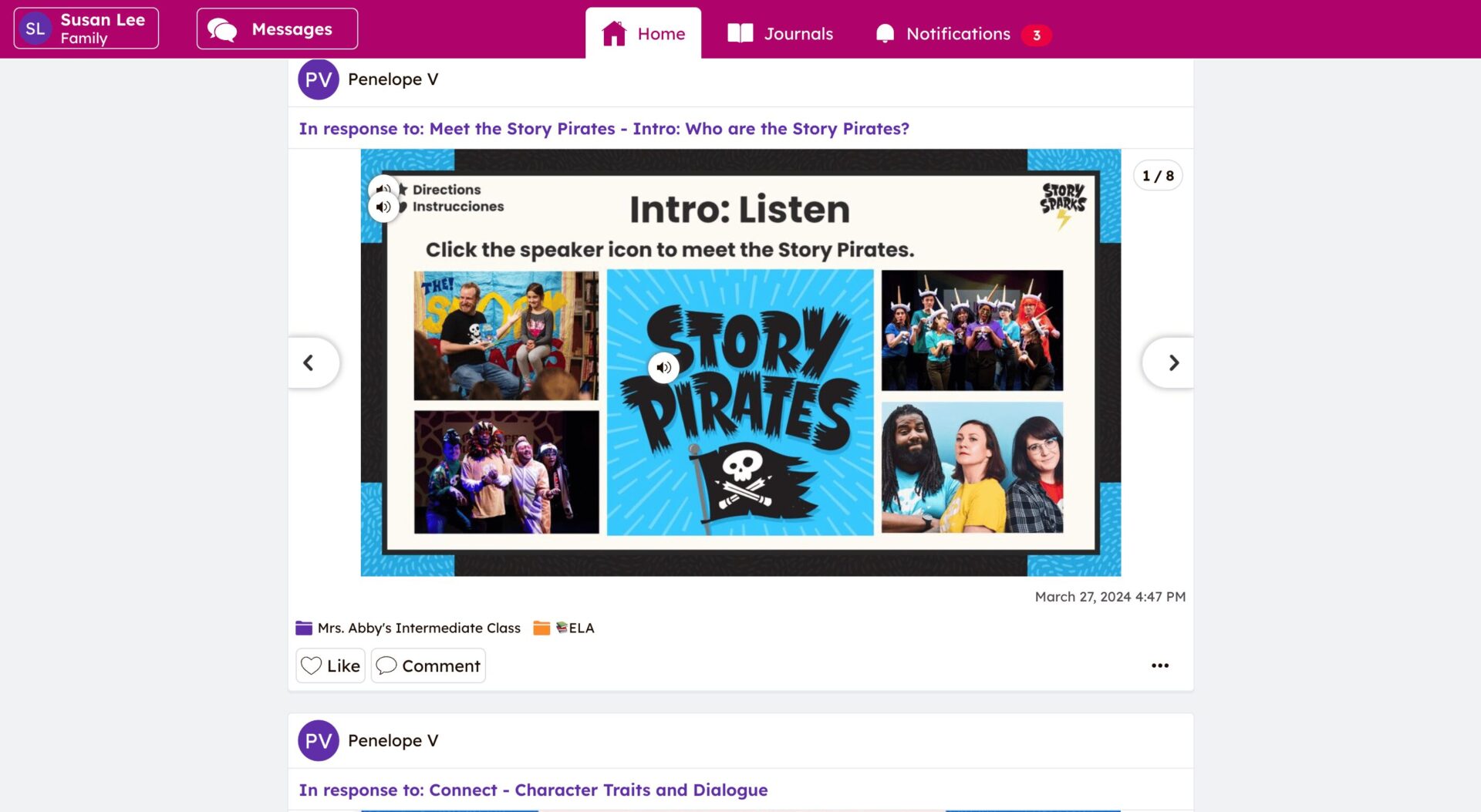
Task: Click the Story Sparks logo on slide
Action: click(x=1063, y=205)
